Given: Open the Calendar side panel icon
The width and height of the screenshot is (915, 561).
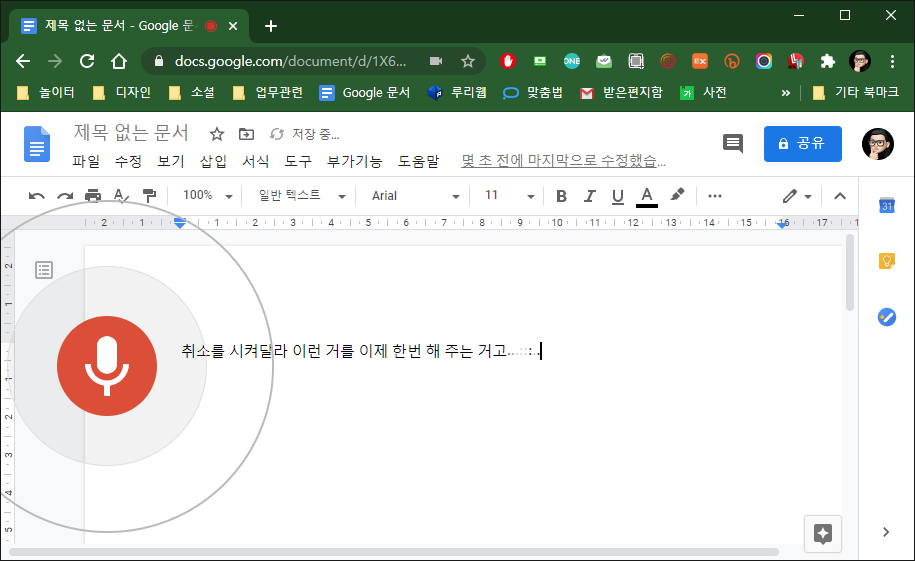Looking at the screenshot, I should [x=886, y=205].
